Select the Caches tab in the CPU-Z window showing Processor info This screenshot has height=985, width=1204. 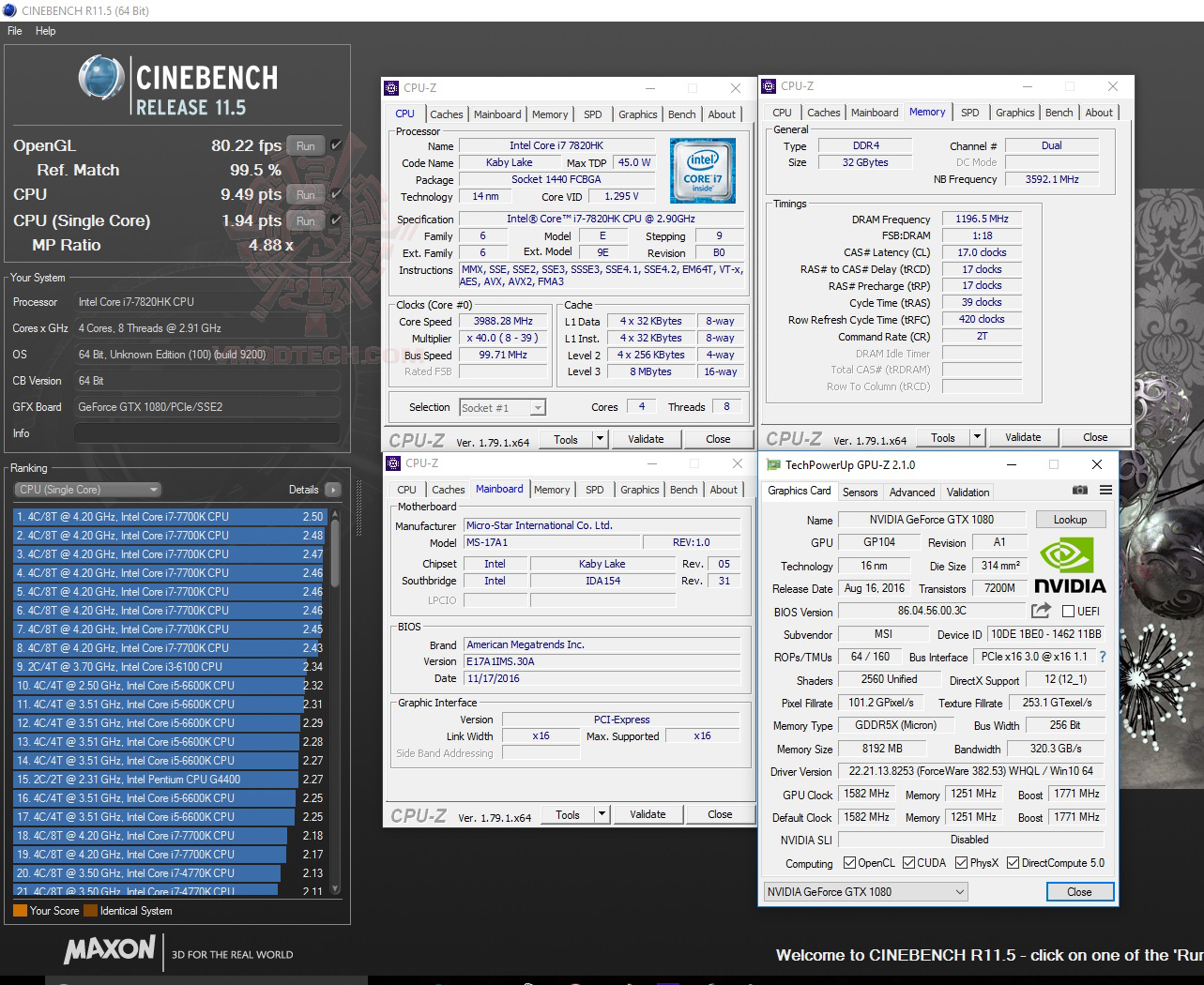447,114
